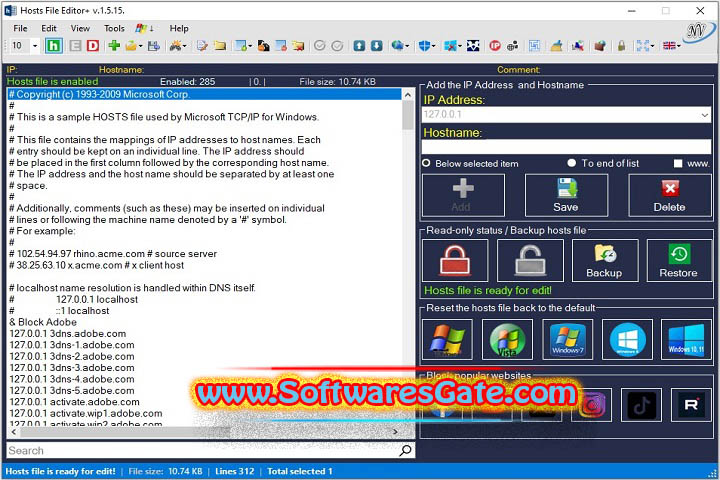Click the Restore button
This screenshot has width=720, height=480.
pos(679,260)
